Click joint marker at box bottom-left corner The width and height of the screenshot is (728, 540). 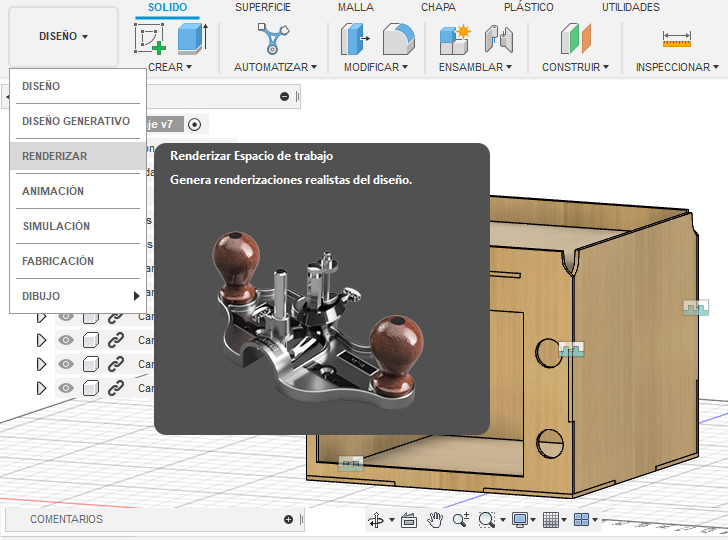[351, 463]
